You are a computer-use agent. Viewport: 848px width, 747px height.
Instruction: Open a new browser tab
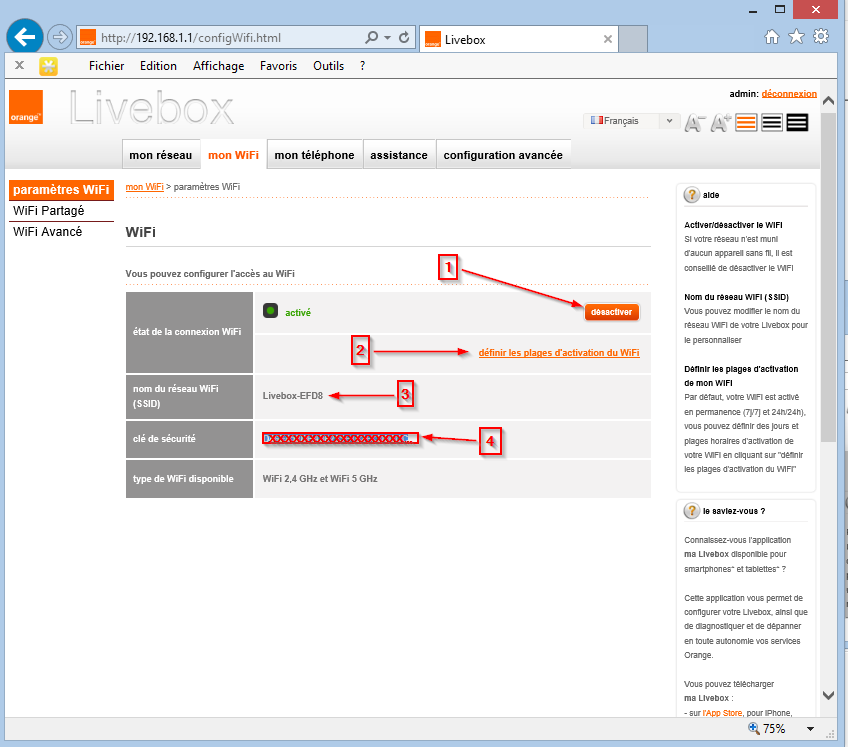click(633, 39)
